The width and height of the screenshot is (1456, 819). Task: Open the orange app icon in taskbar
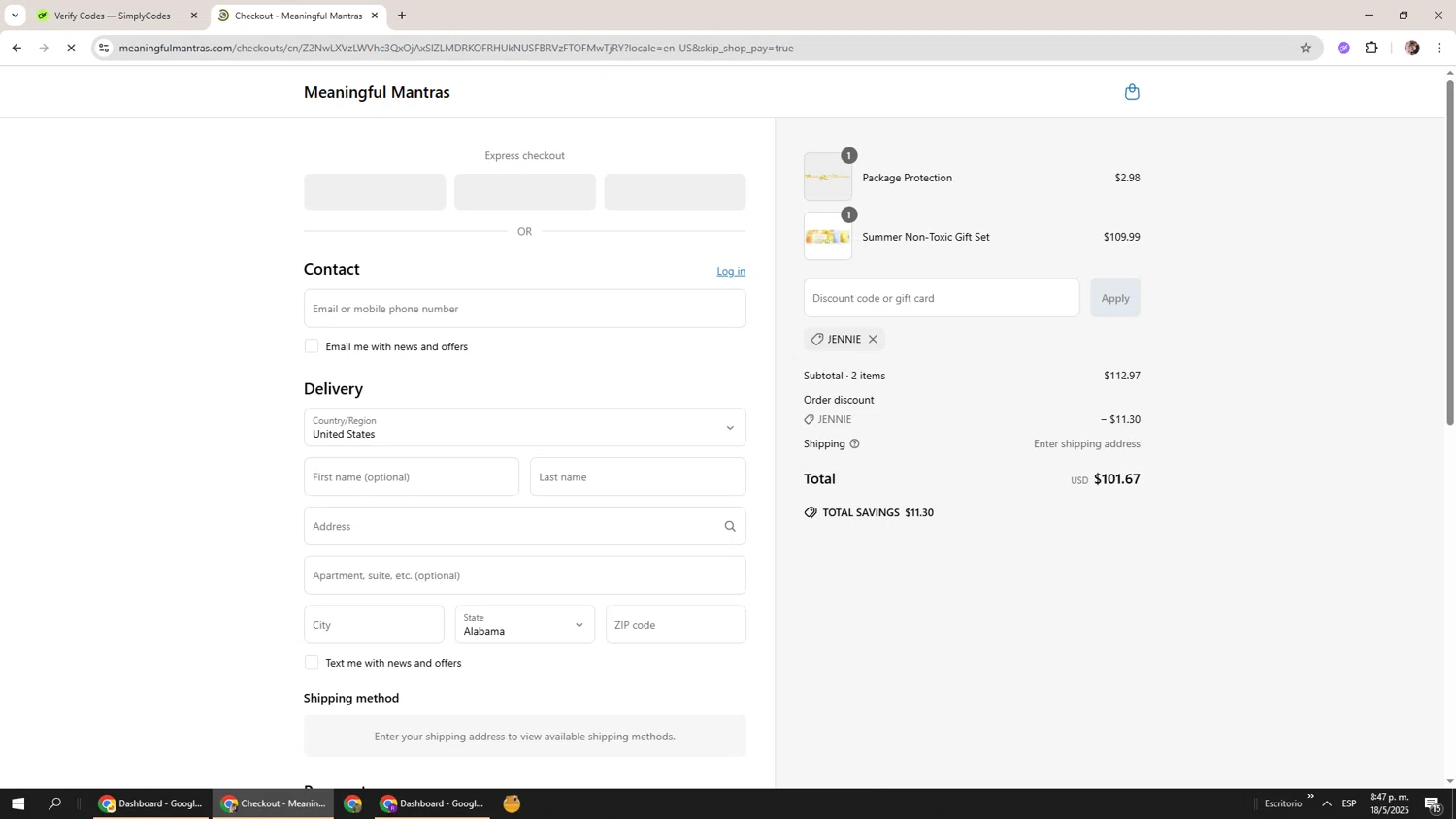tap(512, 803)
